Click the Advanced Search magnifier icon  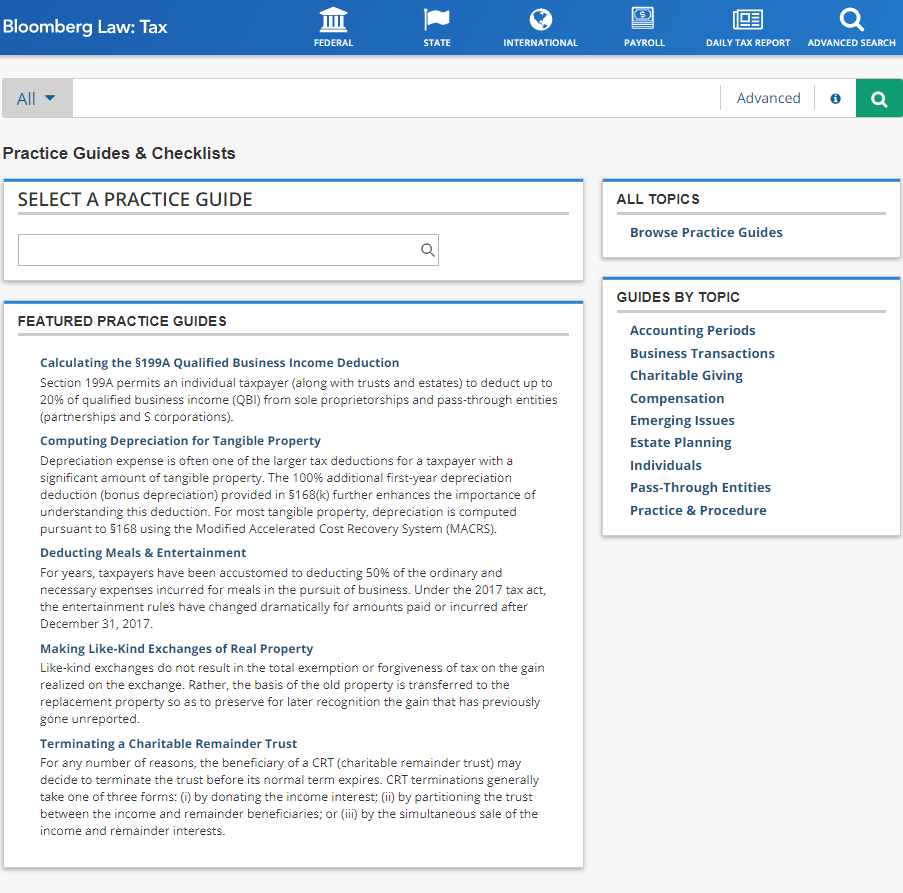tap(851, 20)
